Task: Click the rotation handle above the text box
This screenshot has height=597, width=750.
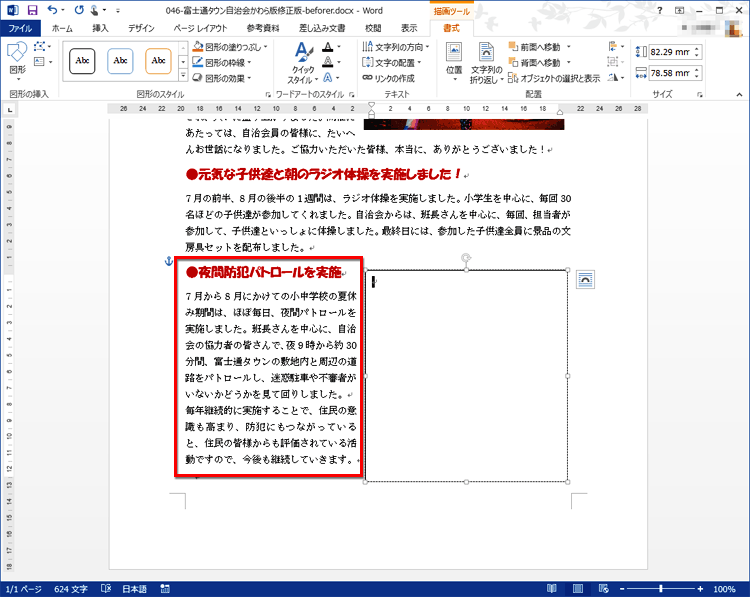Action: (466, 258)
